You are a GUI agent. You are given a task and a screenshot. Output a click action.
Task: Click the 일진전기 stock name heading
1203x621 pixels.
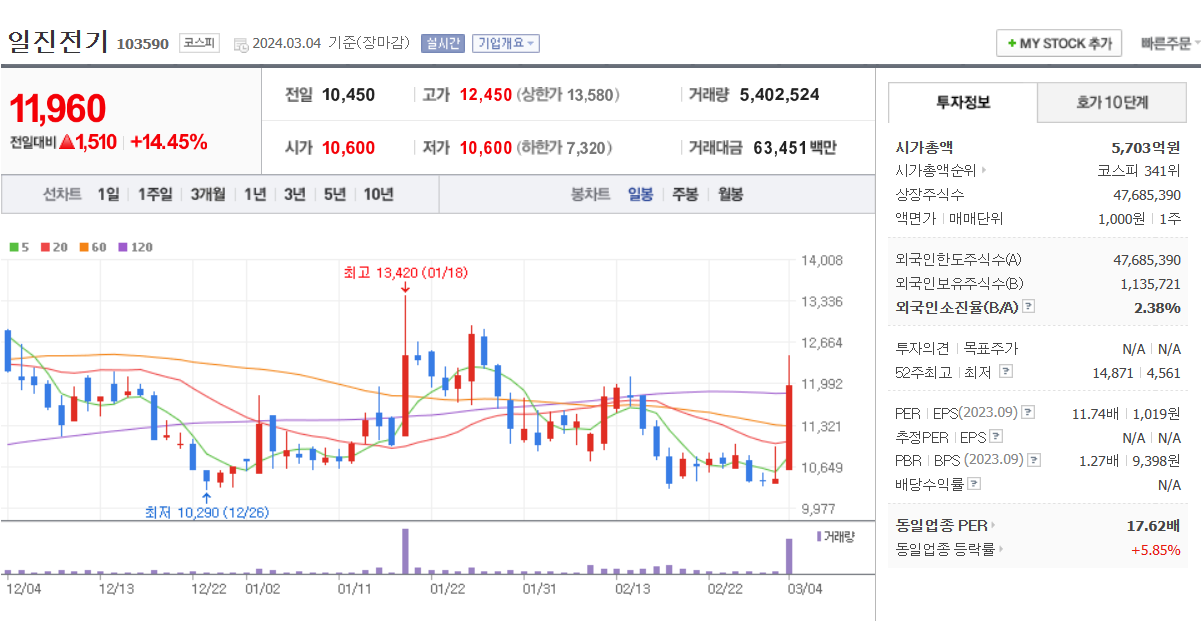pos(57,41)
